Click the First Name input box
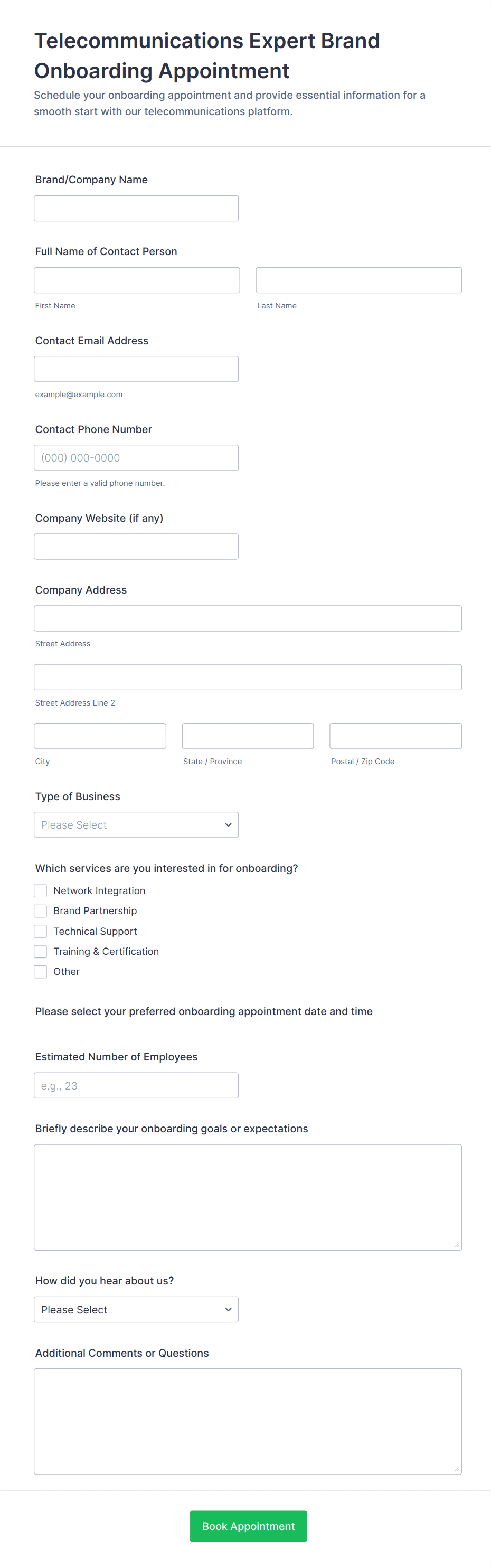 137,280
